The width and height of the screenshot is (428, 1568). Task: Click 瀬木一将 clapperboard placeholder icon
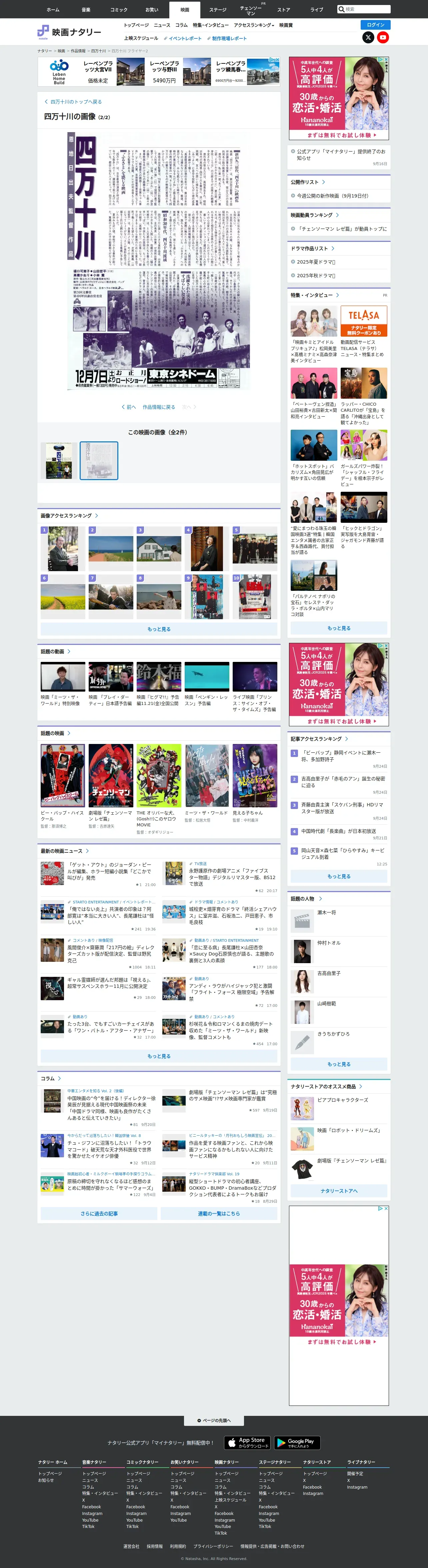[x=302, y=921]
